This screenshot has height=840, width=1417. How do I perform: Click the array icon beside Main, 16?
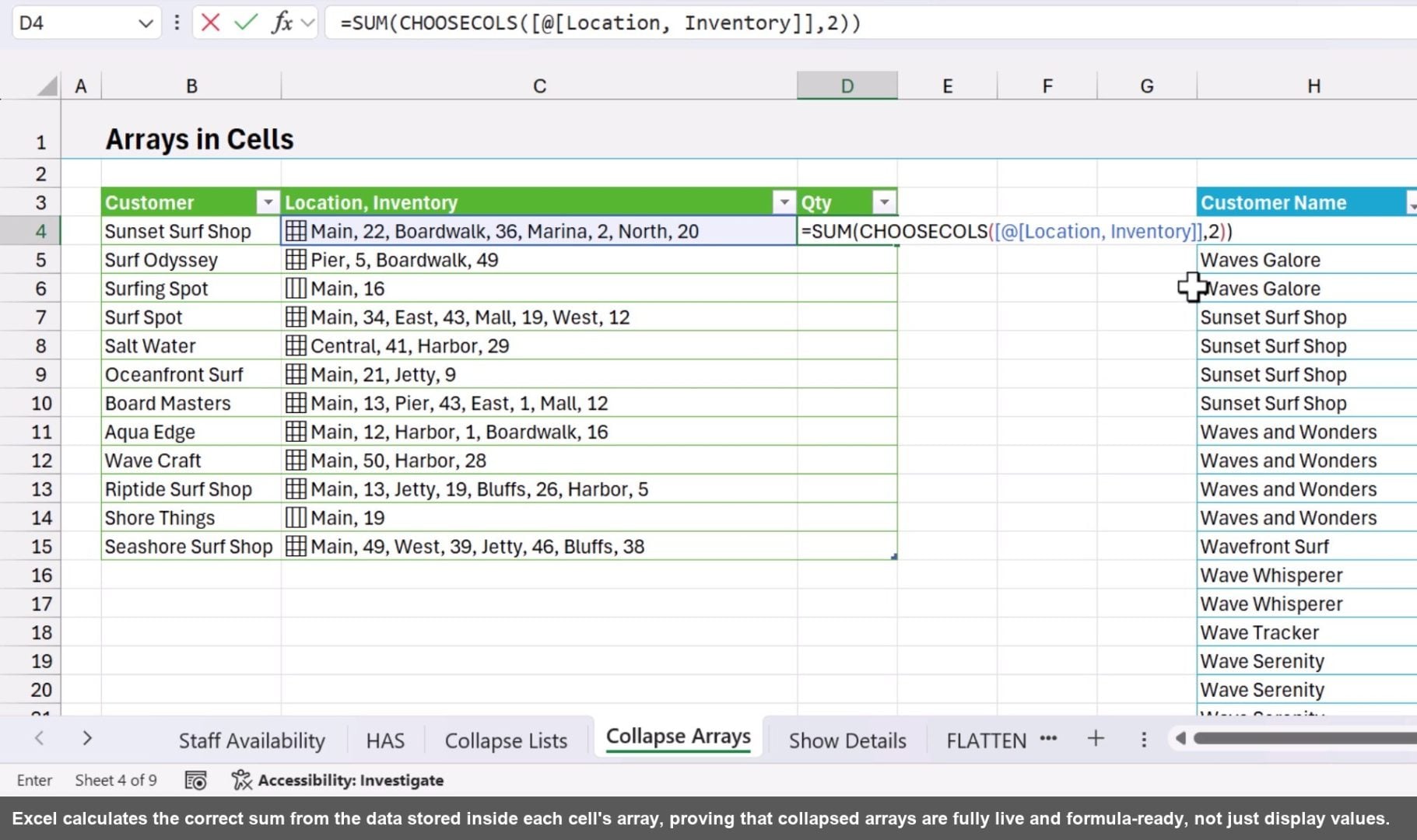tap(295, 289)
